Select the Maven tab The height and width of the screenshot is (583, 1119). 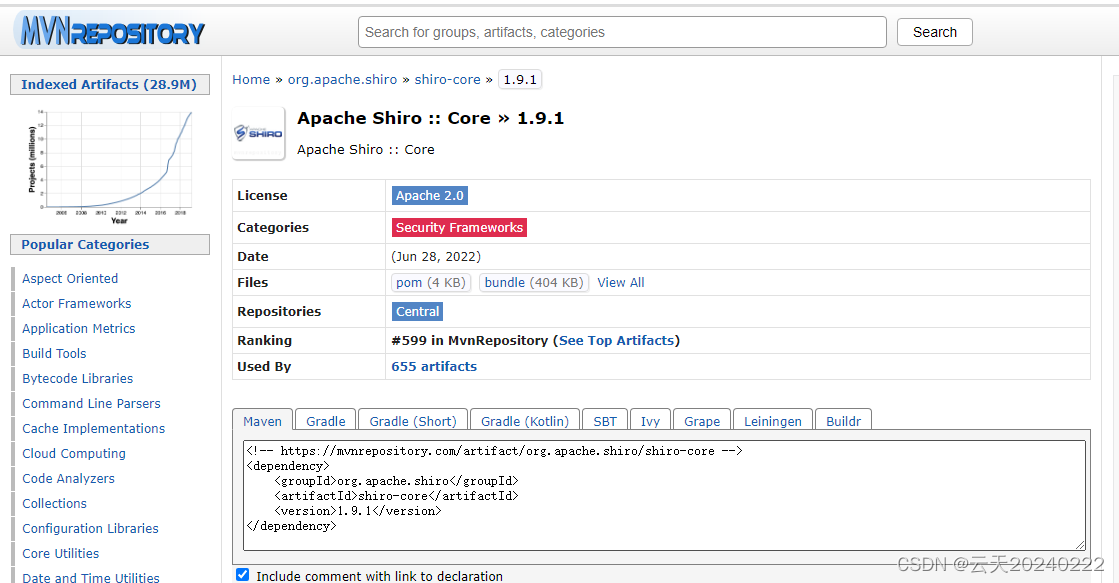pyautogui.click(x=262, y=421)
